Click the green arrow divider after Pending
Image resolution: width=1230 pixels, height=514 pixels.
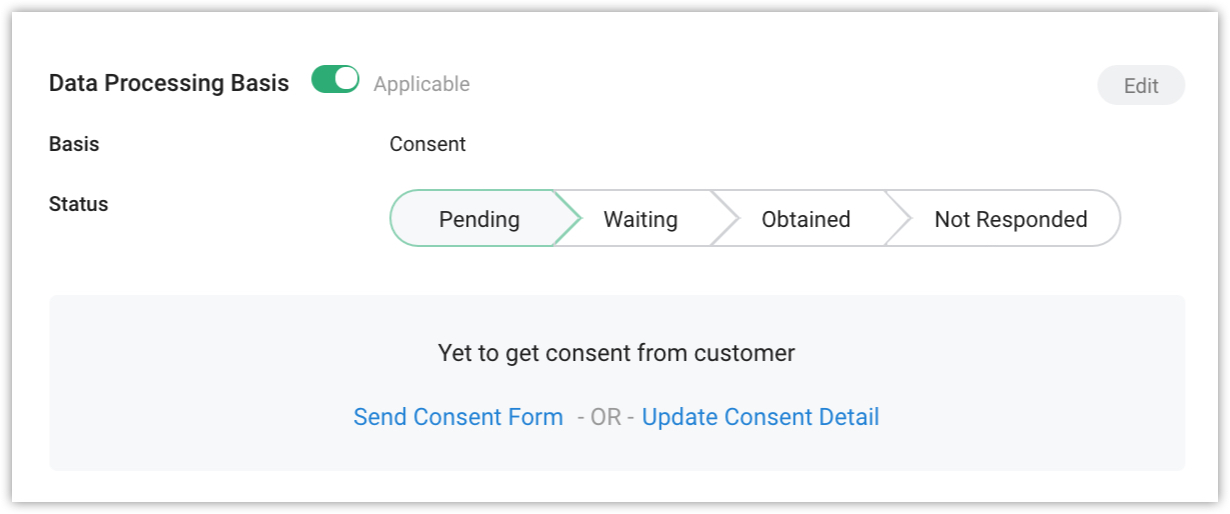coord(568,218)
